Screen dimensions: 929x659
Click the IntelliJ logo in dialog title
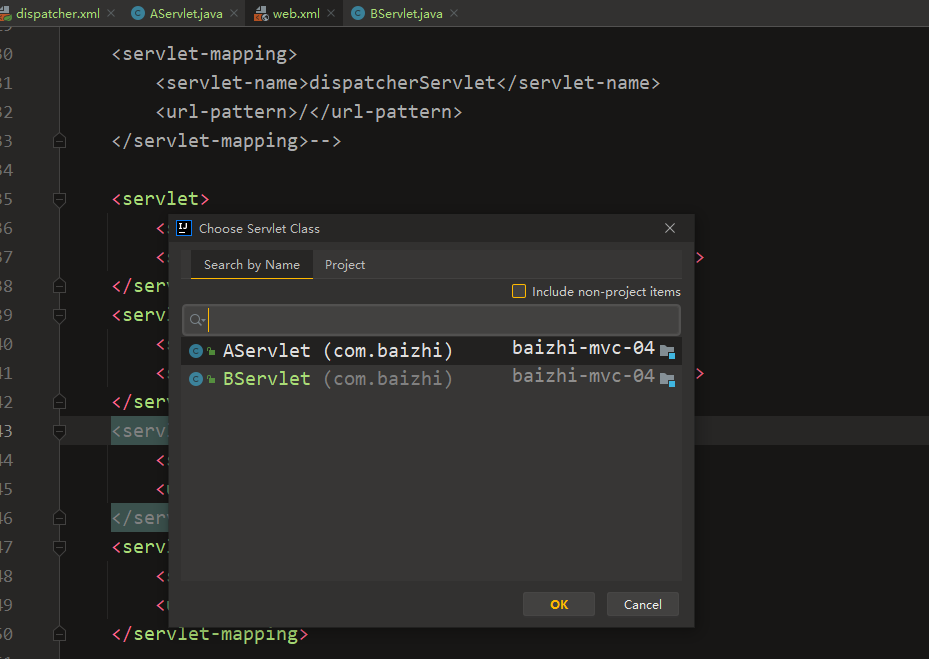point(184,228)
